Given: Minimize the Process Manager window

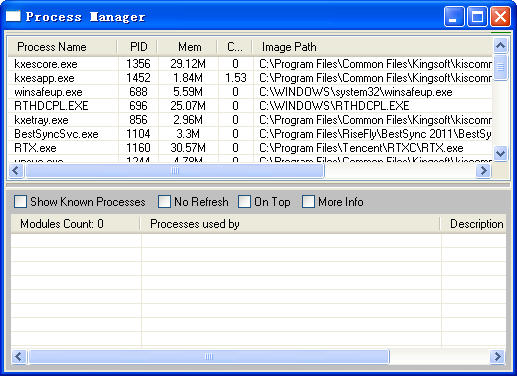Looking at the screenshot, I should [x=453, y=16].
